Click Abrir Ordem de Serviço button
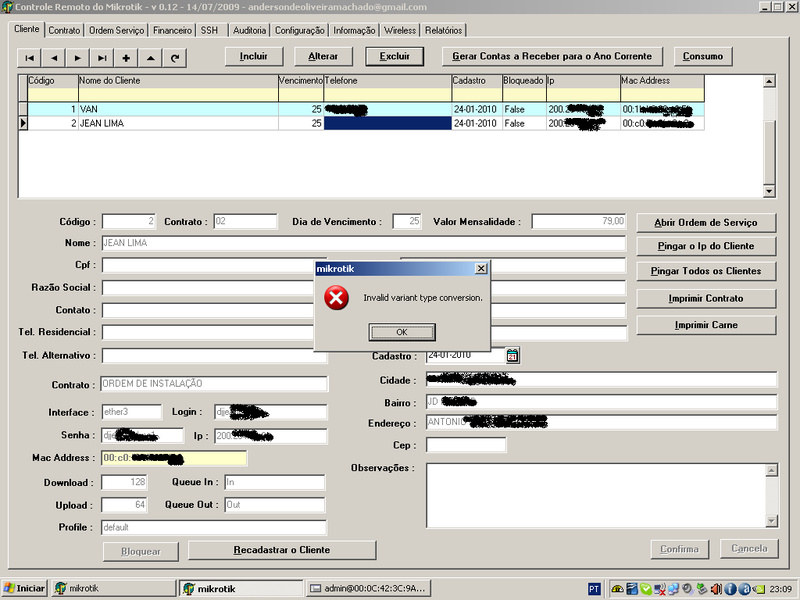The height and width of the screenshot is (600, 800). pyautogui.click(x=706, y=222)
